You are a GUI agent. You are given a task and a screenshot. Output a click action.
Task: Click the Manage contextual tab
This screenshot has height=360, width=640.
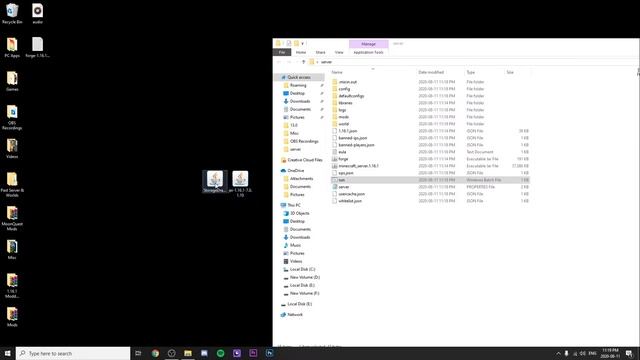tap(368, 44)
